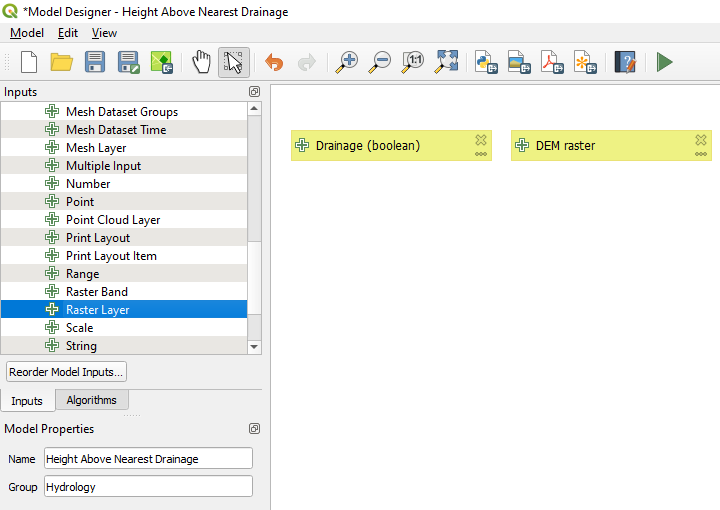
Task: Delete the Drainage (boolean) input box
Action: (481, 140)
